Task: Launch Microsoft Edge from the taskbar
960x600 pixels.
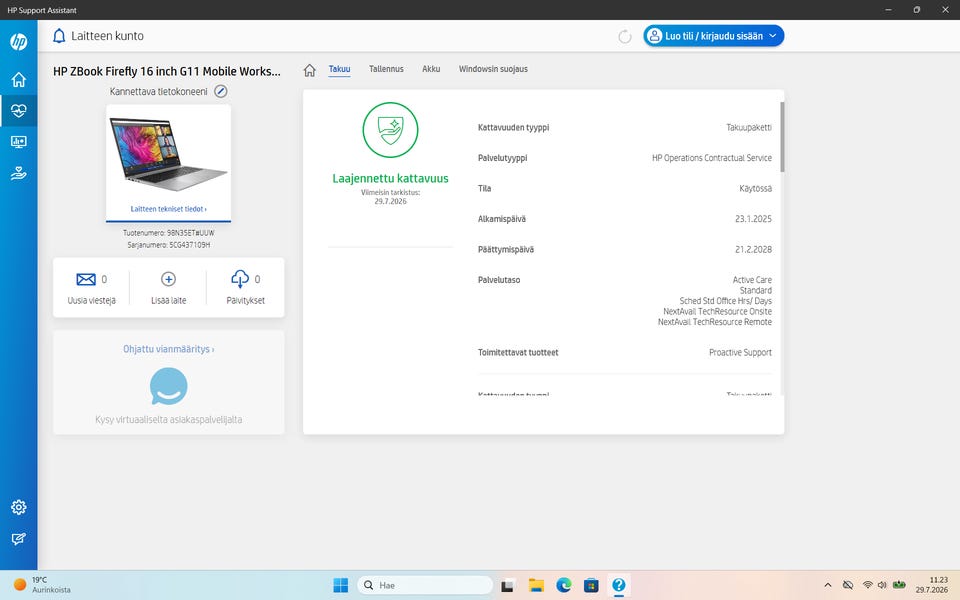Action: [x=564, y=585]
